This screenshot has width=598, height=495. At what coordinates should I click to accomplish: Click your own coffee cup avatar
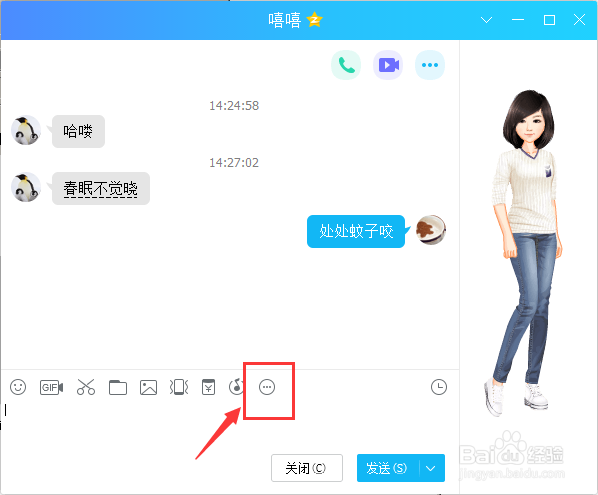coord(431,230)
